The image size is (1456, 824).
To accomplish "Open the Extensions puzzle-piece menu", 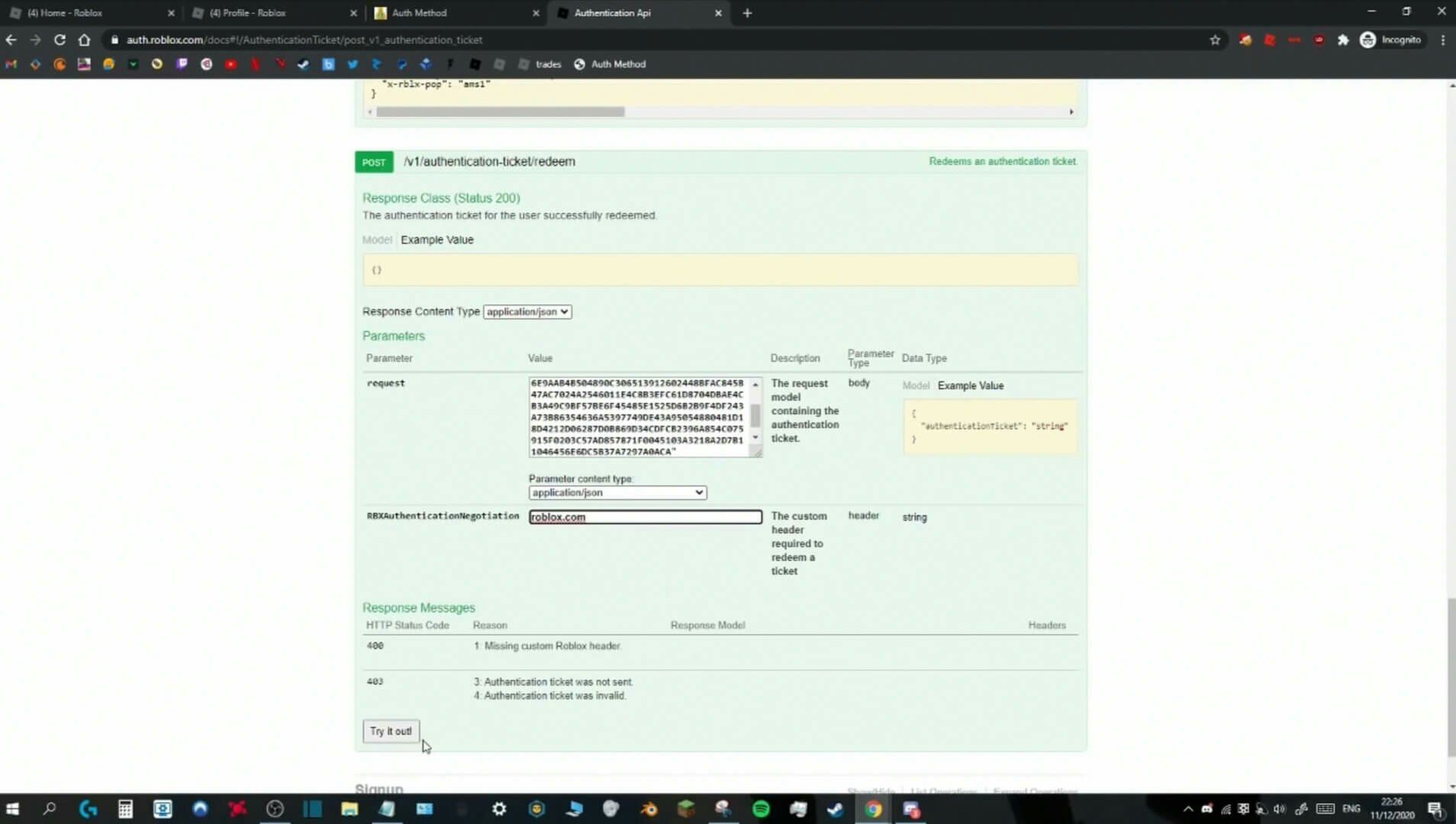I will click(x=1343, y=40).
